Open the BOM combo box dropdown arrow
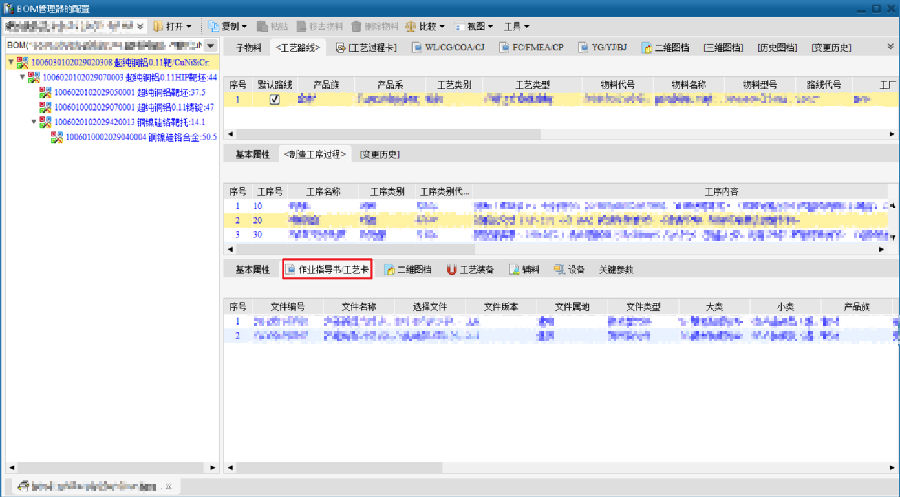 [211, 45]
